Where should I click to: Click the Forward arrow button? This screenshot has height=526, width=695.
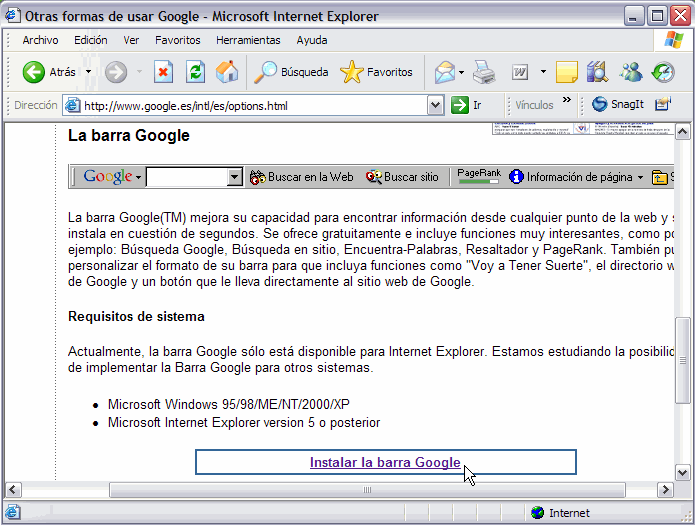(116, 72)
